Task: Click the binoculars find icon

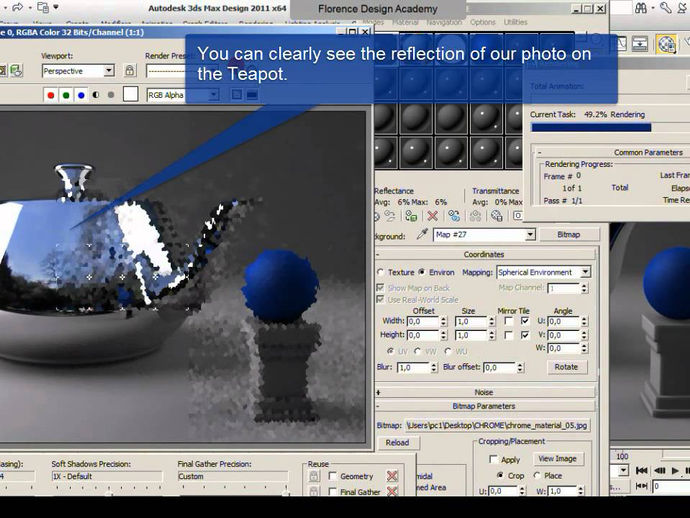Action: [641, 8]
